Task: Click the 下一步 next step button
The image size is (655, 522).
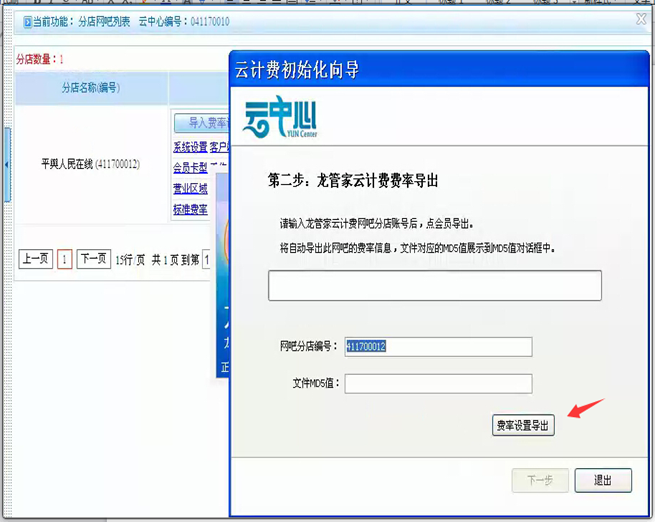Action: pyautogui.click(x=541, y=480)
